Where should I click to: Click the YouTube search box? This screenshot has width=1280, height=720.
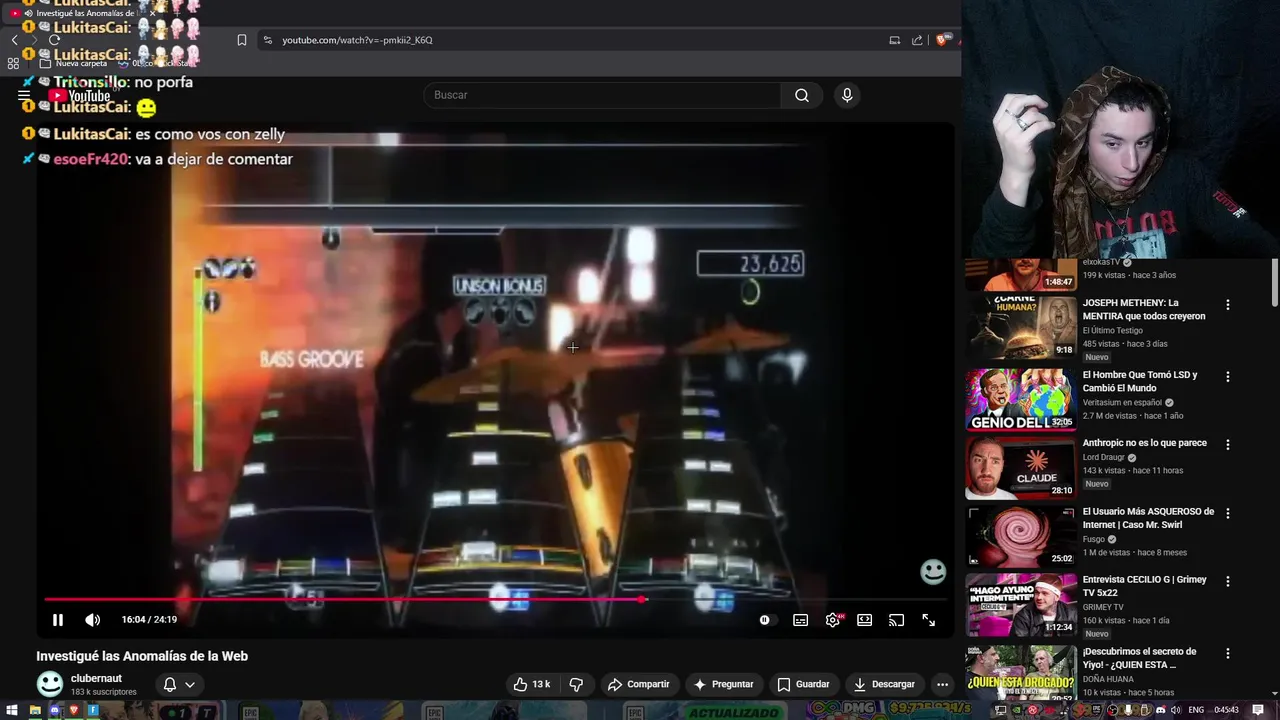pos(602,95)
